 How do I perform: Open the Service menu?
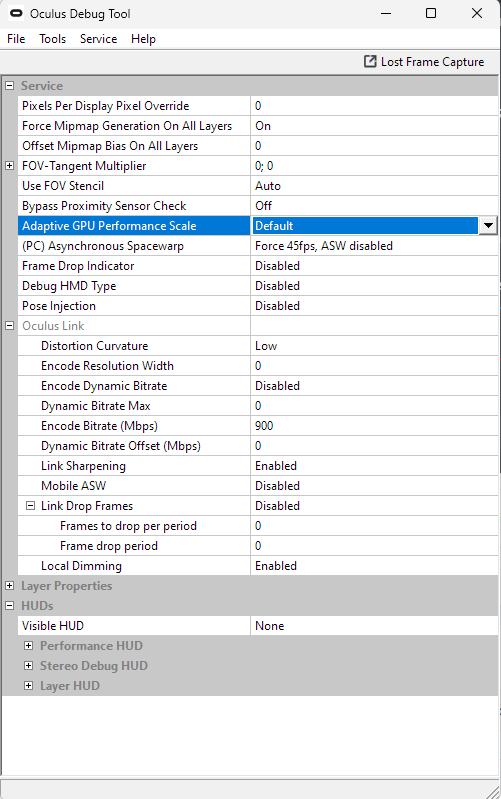click(x=98, y=39)
